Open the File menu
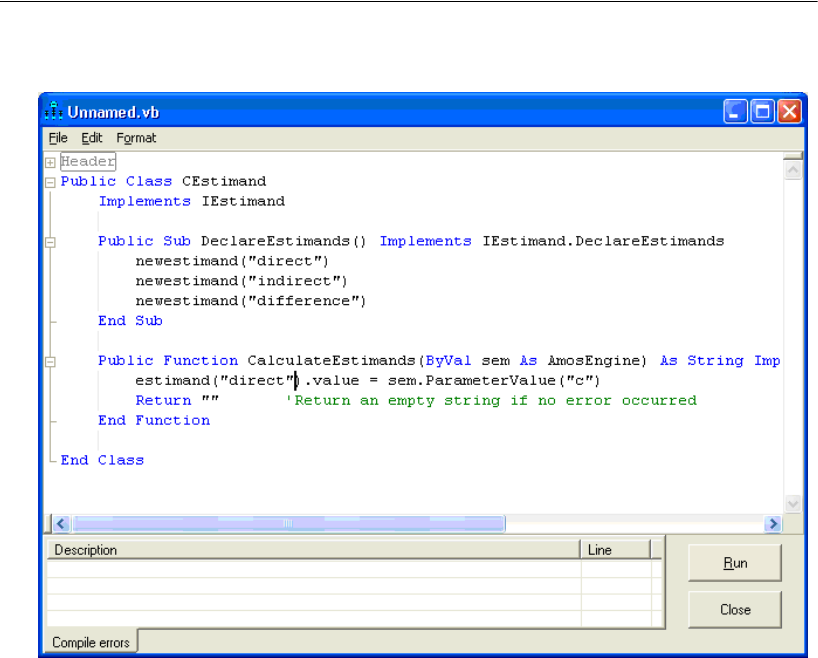The height and width of the screenshot is (658, 818). point(58,138)
